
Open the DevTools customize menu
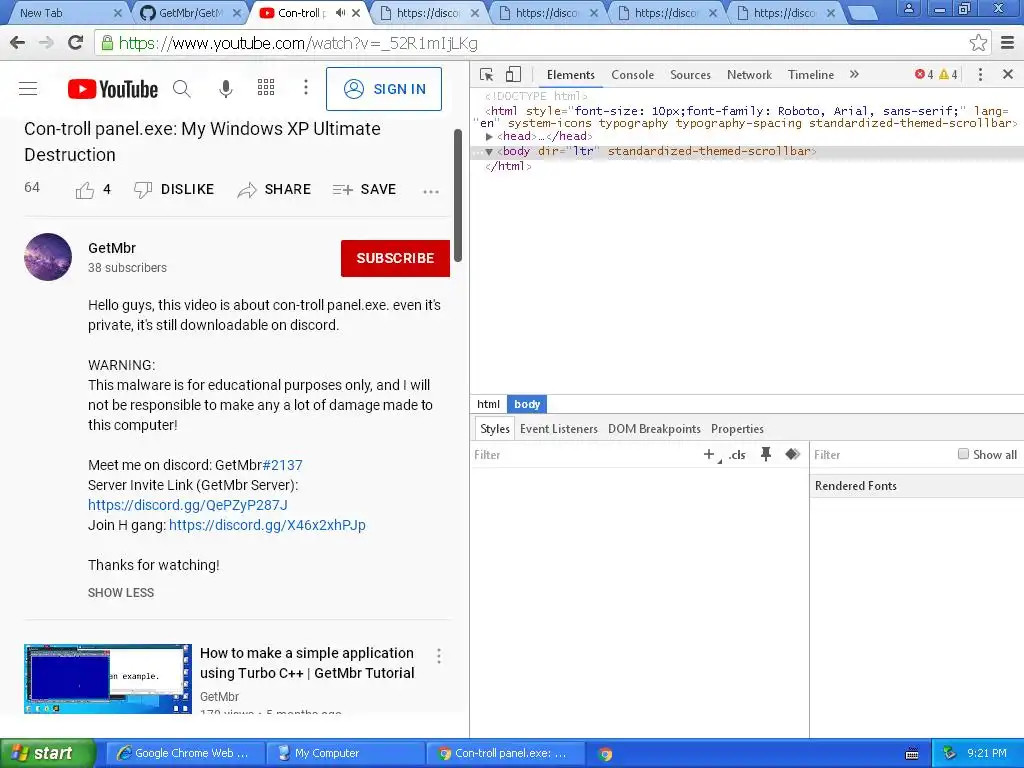[x=980, y=74]
